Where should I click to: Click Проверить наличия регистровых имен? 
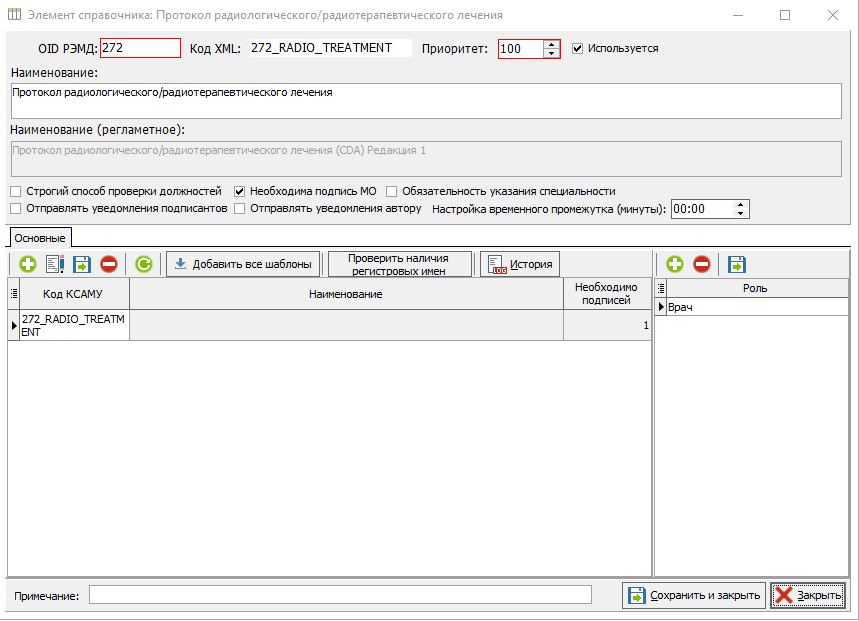pyautogui.click(x=400, y=264)
